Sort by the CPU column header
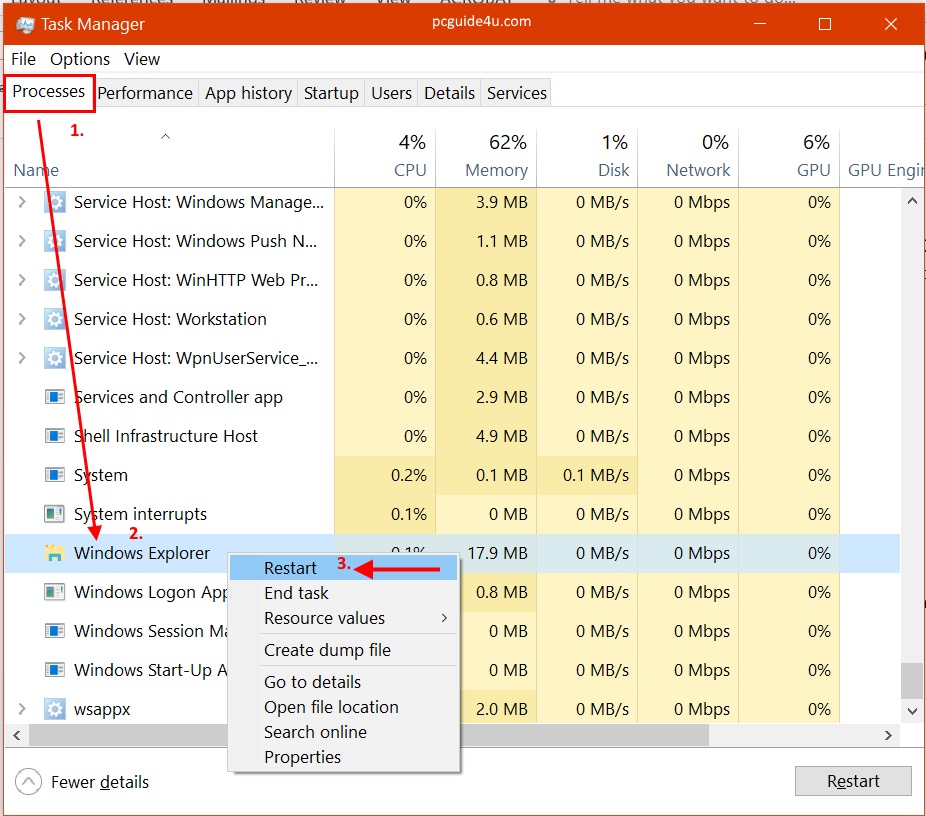This screenshot has width=926, height=816. [x=385, y=158]
